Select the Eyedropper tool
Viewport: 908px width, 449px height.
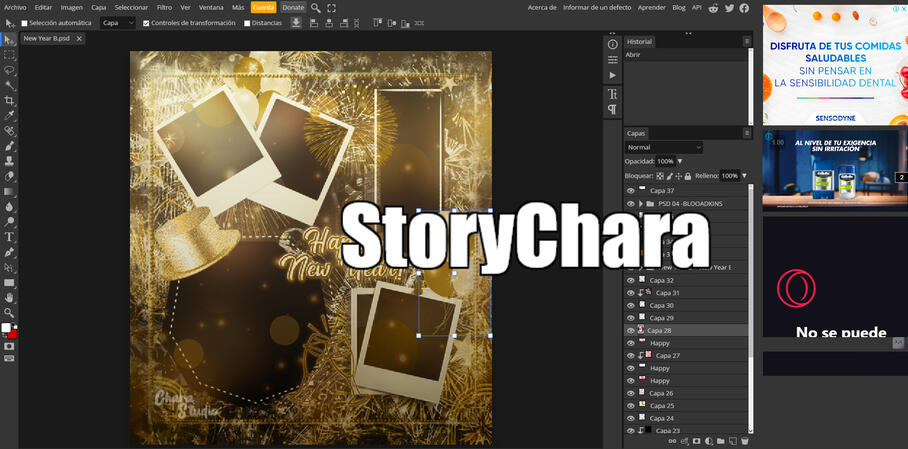click(x=9, y=115)
